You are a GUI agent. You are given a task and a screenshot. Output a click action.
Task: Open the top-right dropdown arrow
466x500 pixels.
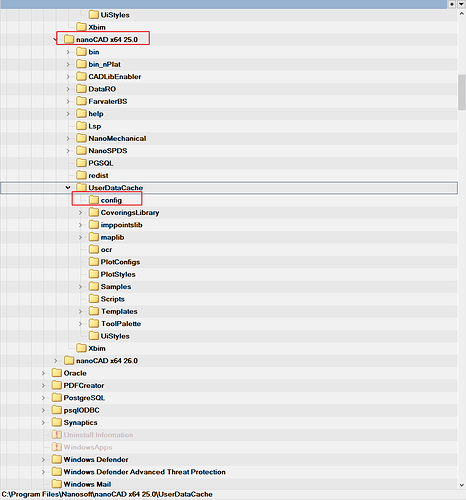pyautogui.click(x=462, y=4)
